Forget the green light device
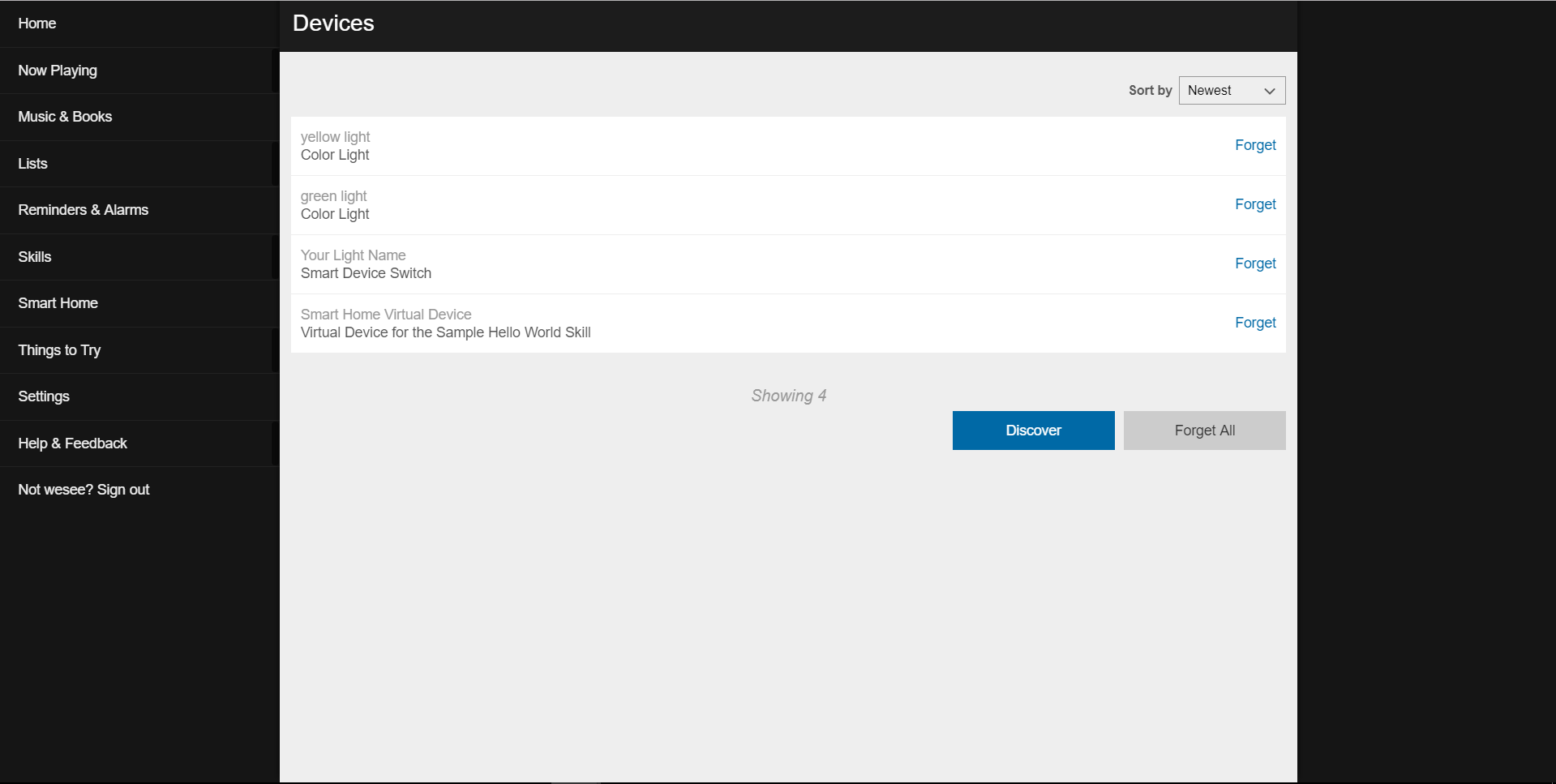This screenshot has width=1556, height=784. coord(1254,204)
